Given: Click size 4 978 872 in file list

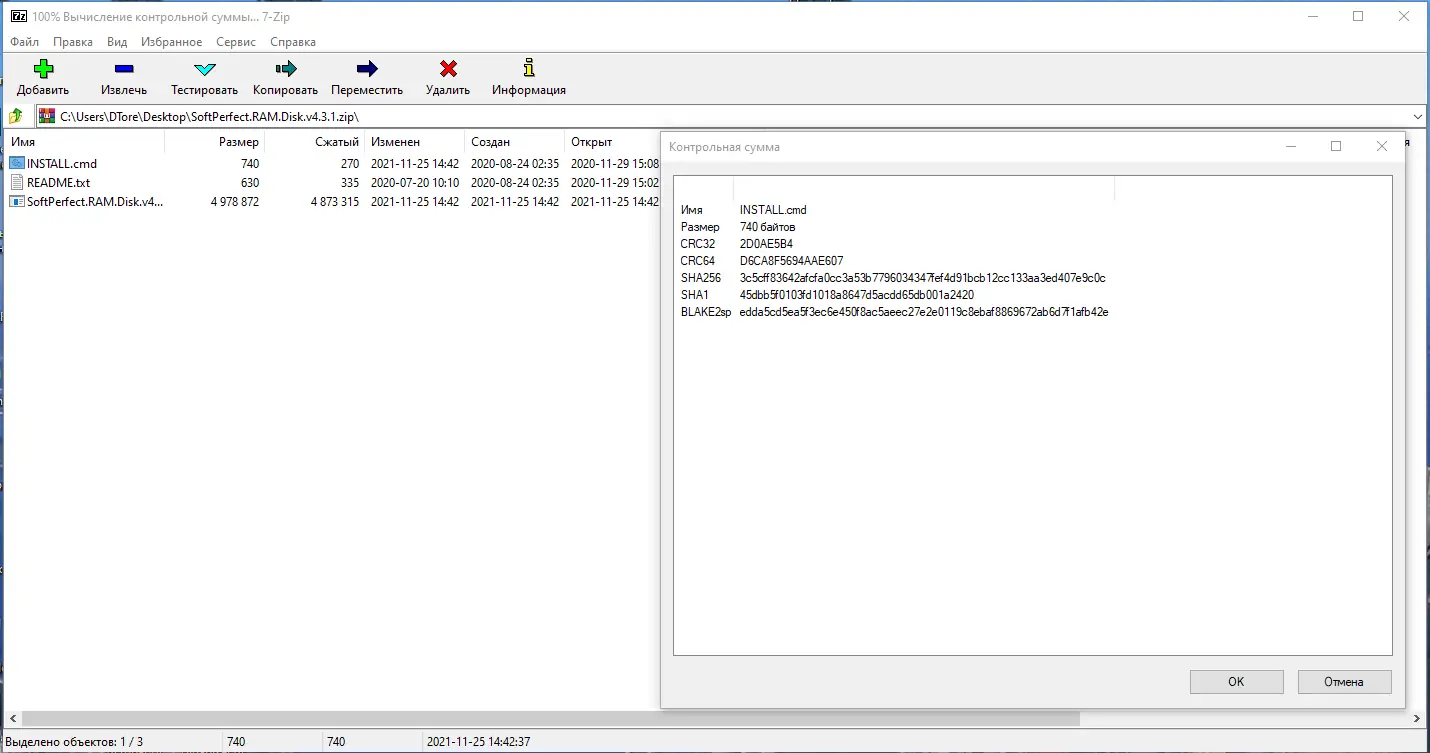Looking at the screenshot, I should [x=235, y=201].
